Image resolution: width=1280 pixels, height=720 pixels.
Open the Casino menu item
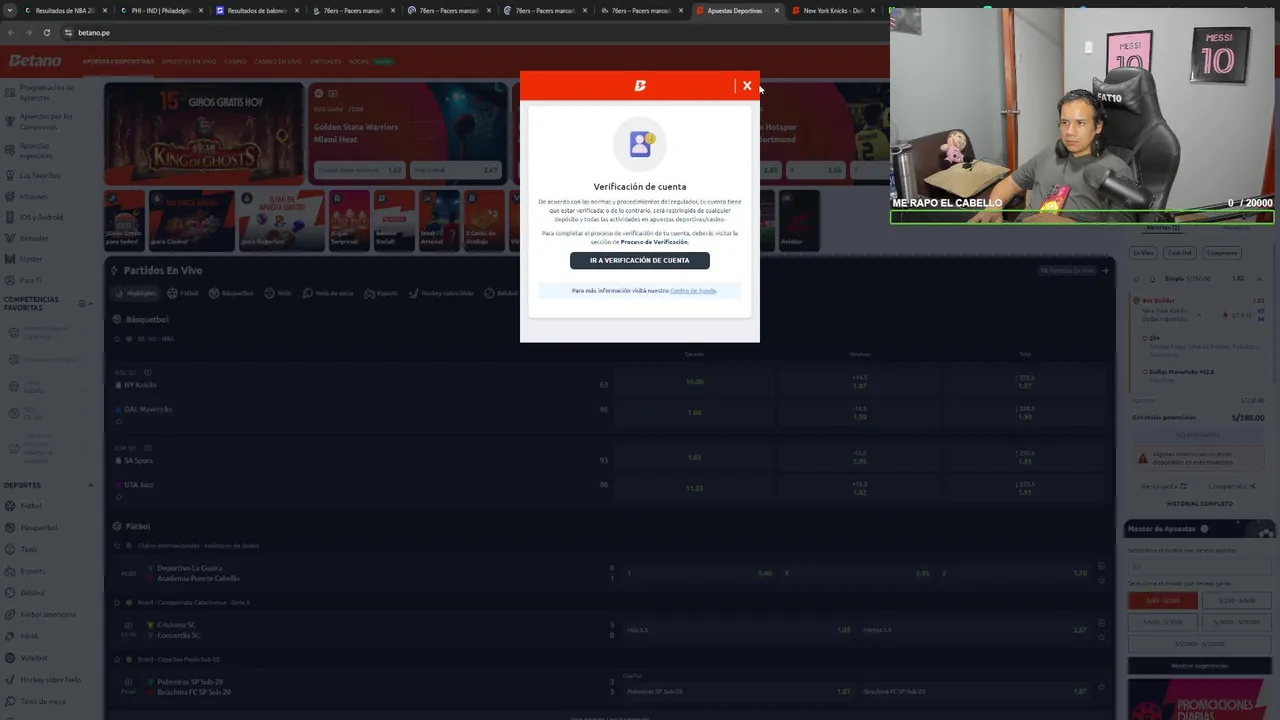tap(235, 62)
